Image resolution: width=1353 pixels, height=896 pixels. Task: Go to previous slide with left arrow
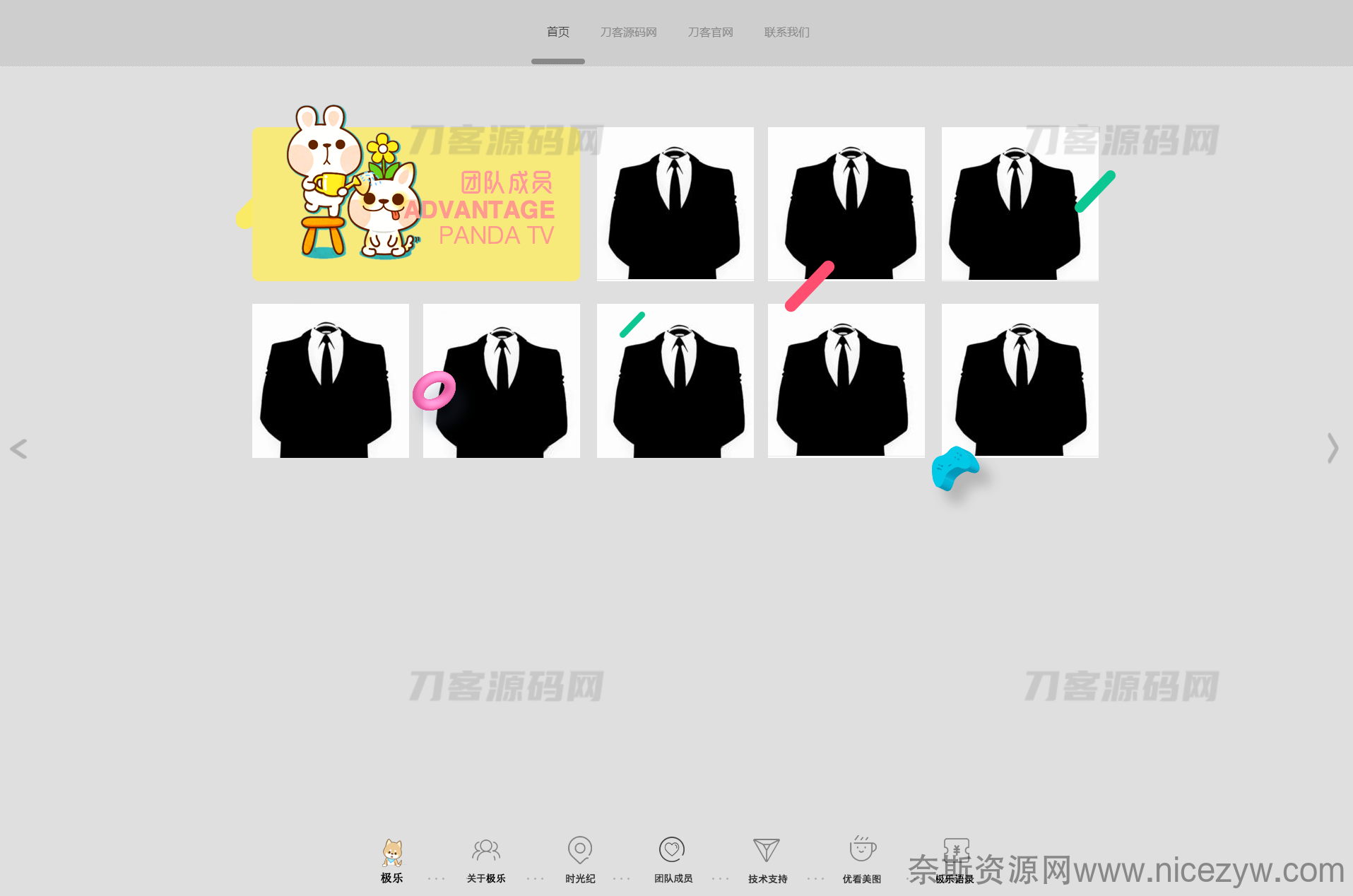(x=19, y=449)
